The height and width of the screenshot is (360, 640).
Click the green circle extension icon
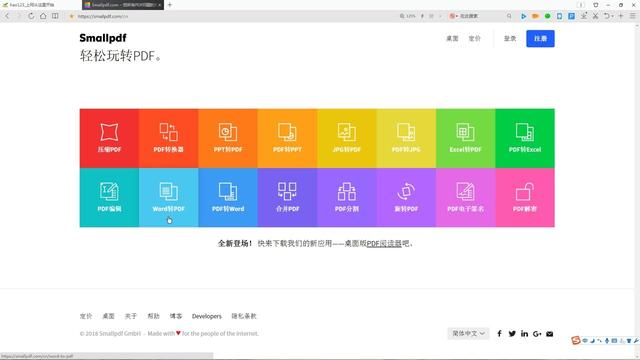click(547, 16)
